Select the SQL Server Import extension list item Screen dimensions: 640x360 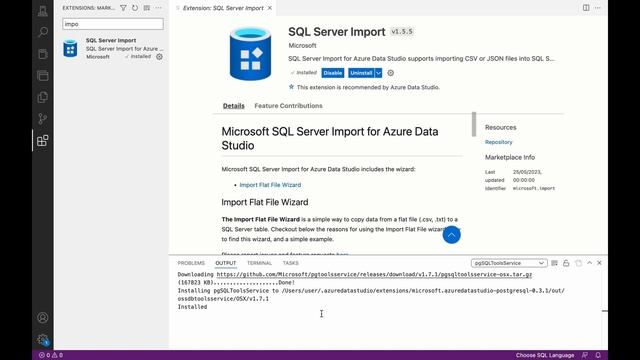click(x=111, y=49)
